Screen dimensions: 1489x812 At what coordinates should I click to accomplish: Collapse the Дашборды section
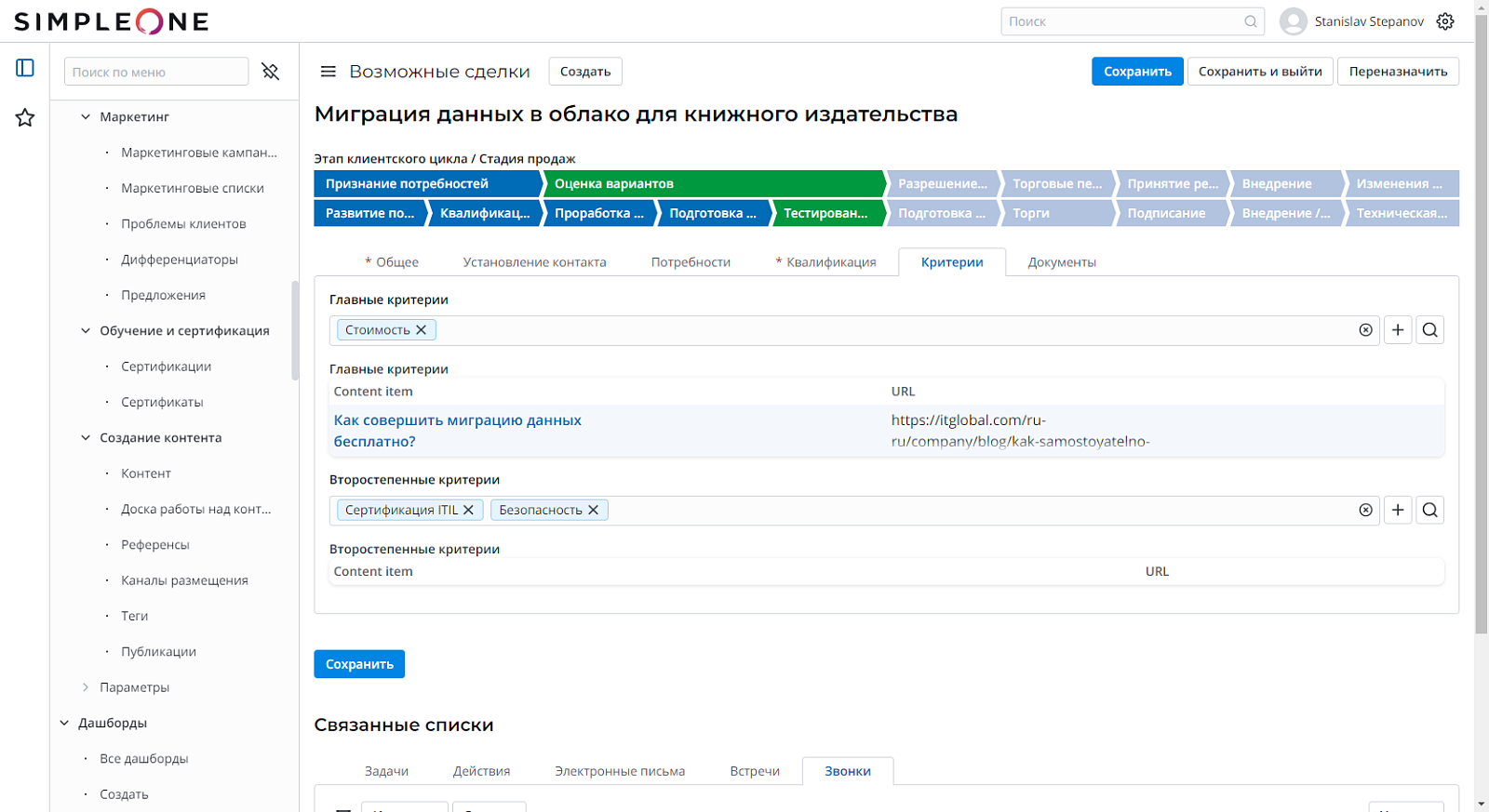[x=64, y=723]
